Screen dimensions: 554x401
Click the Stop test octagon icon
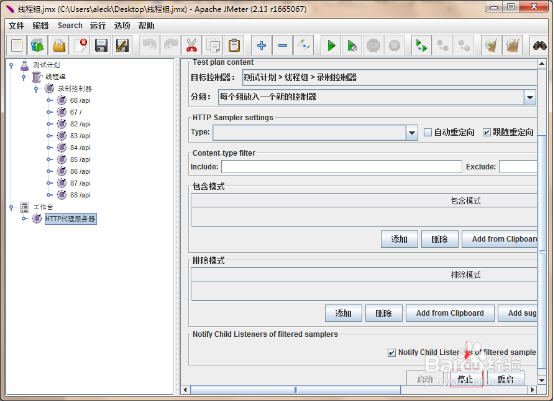pos(373,46)
